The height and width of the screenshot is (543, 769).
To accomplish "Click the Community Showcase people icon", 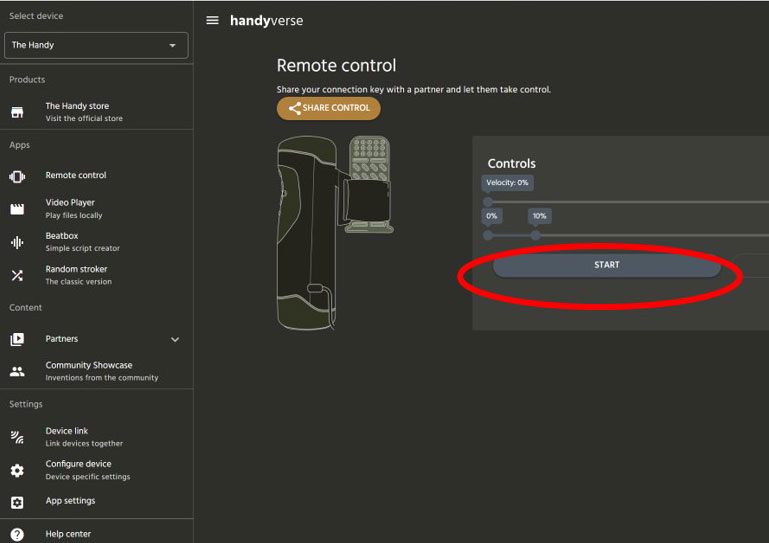I will point(17,371).
